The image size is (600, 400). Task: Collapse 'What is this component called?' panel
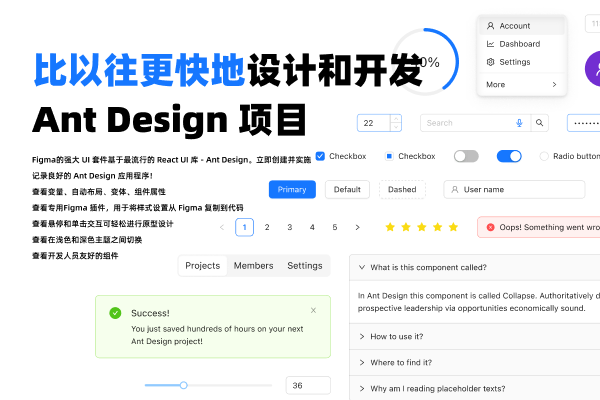362,267
